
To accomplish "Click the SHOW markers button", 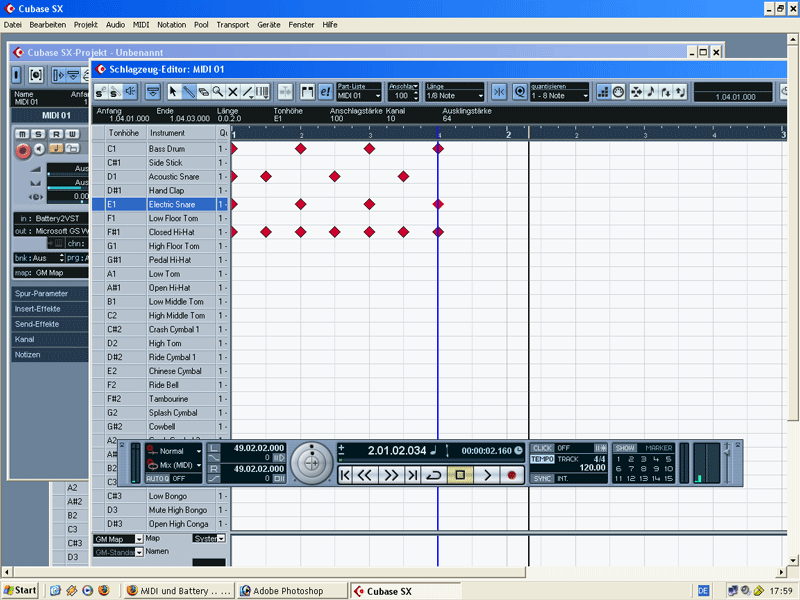I will (625, 448).
